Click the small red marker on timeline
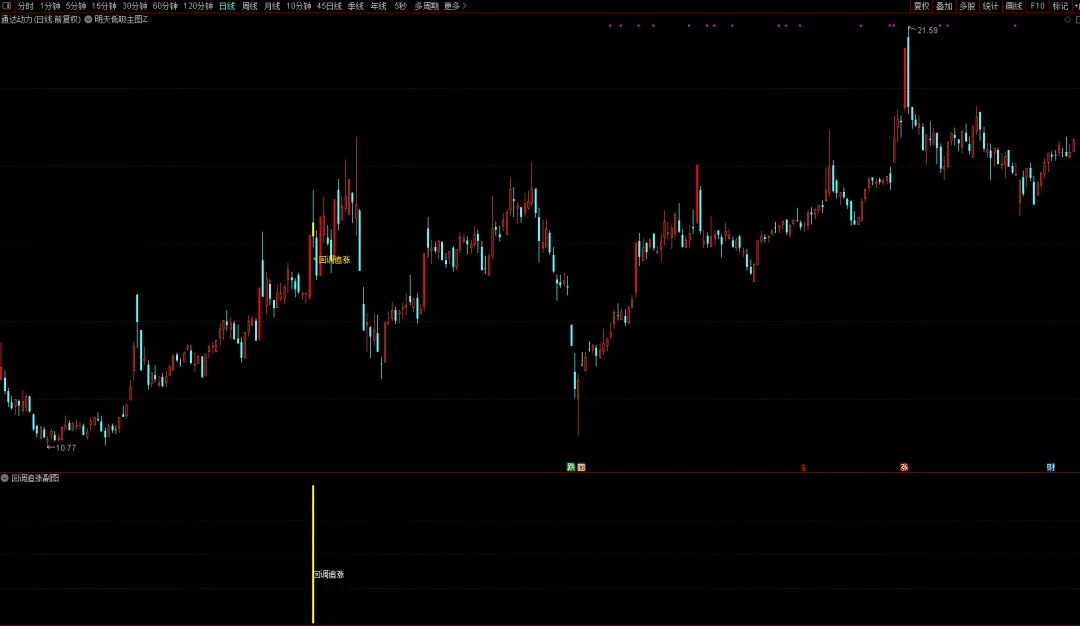Screen dimensions: 1080x626 click(803, 468)
